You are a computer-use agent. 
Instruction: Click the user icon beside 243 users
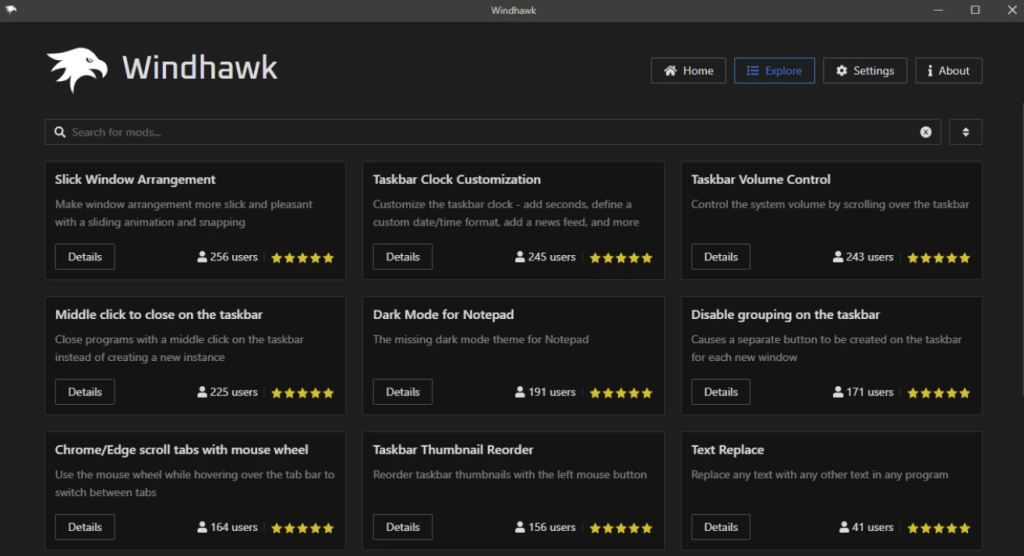tap(838, 257)
